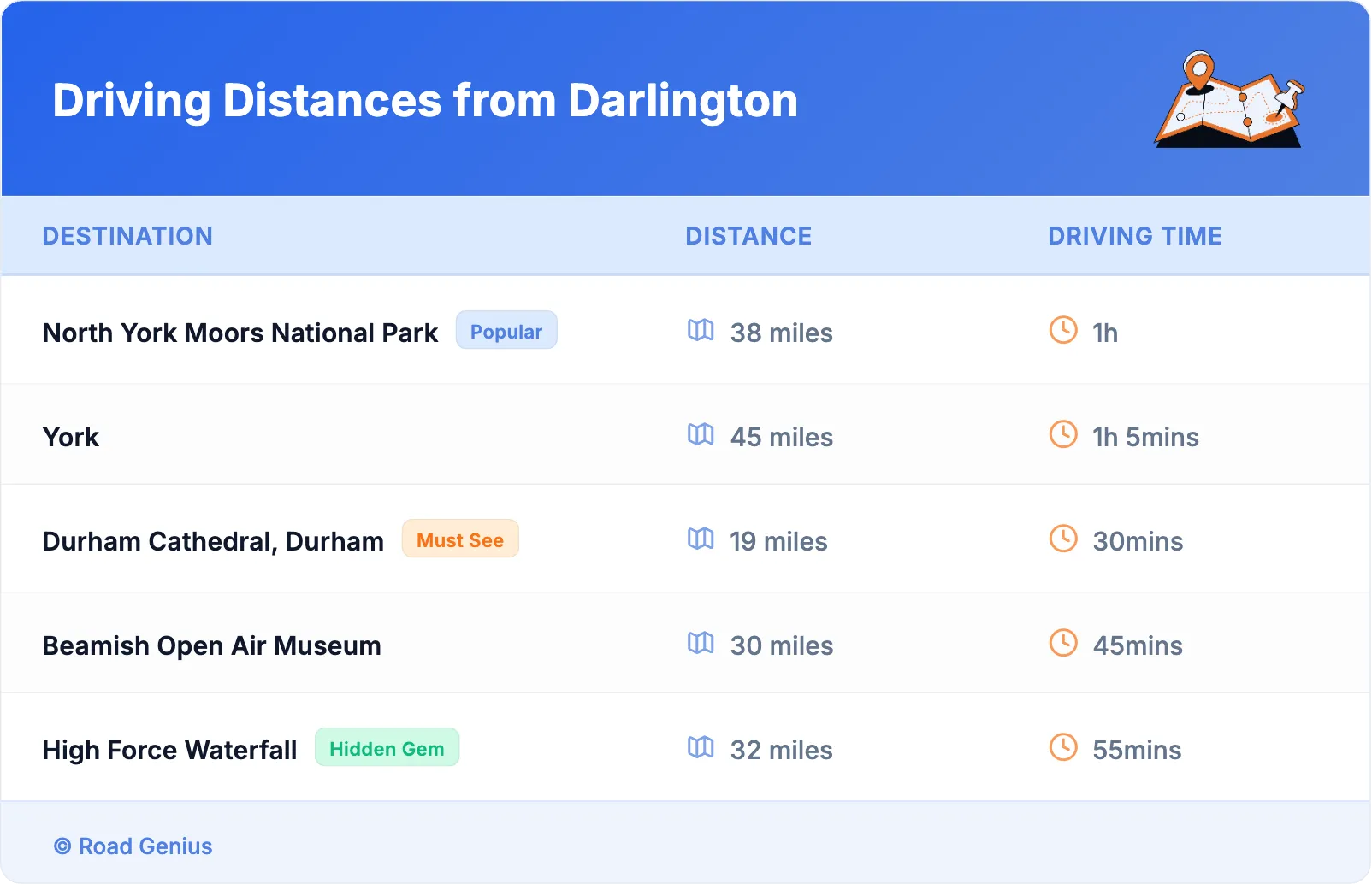
Task: Click the Must See badge
Action: click(x=460, y=539)
